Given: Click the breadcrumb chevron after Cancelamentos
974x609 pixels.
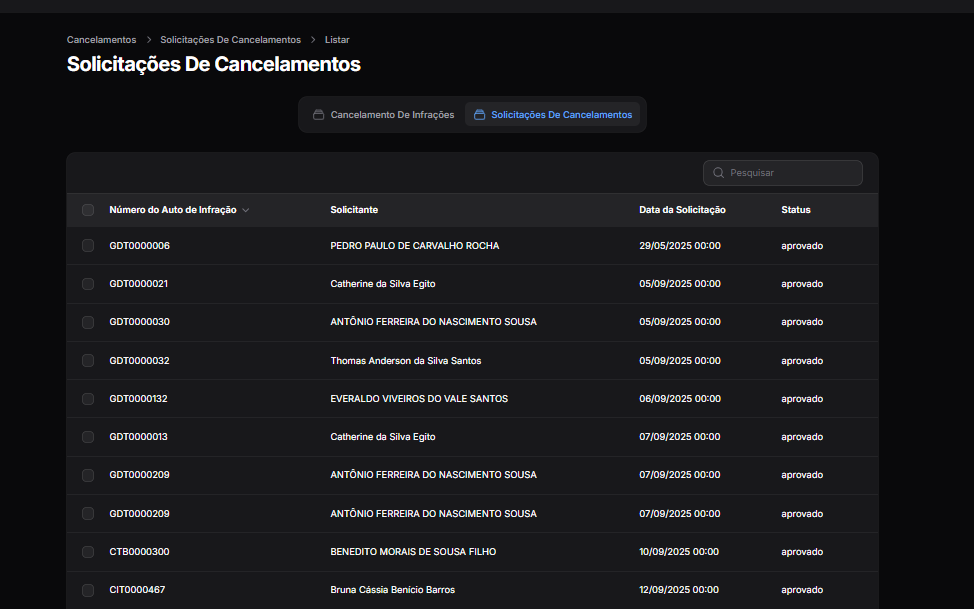Looking at the screenshot, I should pos(148,40).
